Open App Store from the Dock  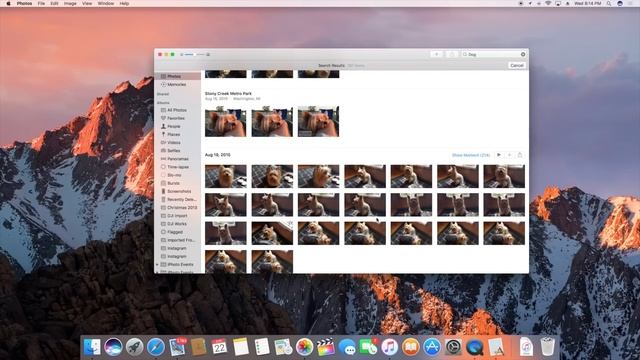[x=432, y=347]
